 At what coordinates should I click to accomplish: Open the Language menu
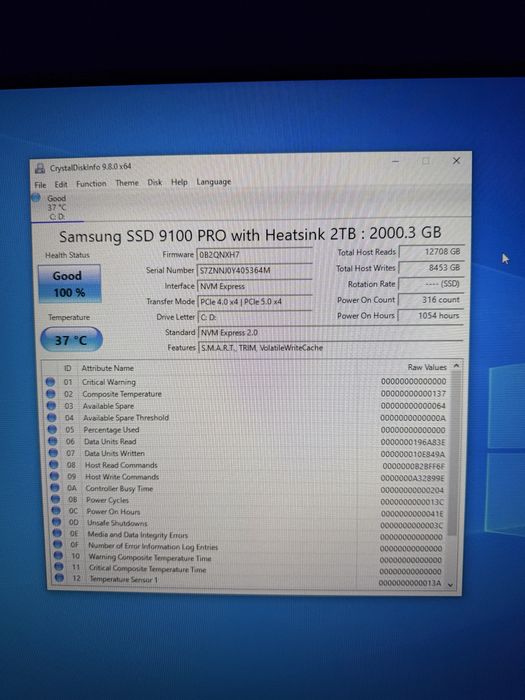click(214, 182)
